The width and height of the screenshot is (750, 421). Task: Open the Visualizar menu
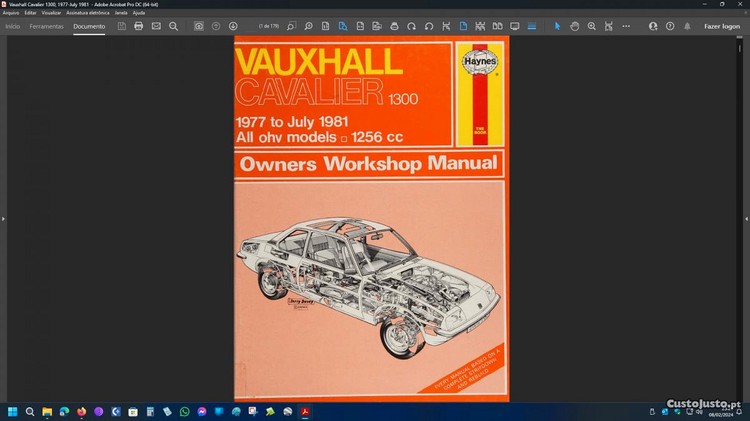pos(51,12)
